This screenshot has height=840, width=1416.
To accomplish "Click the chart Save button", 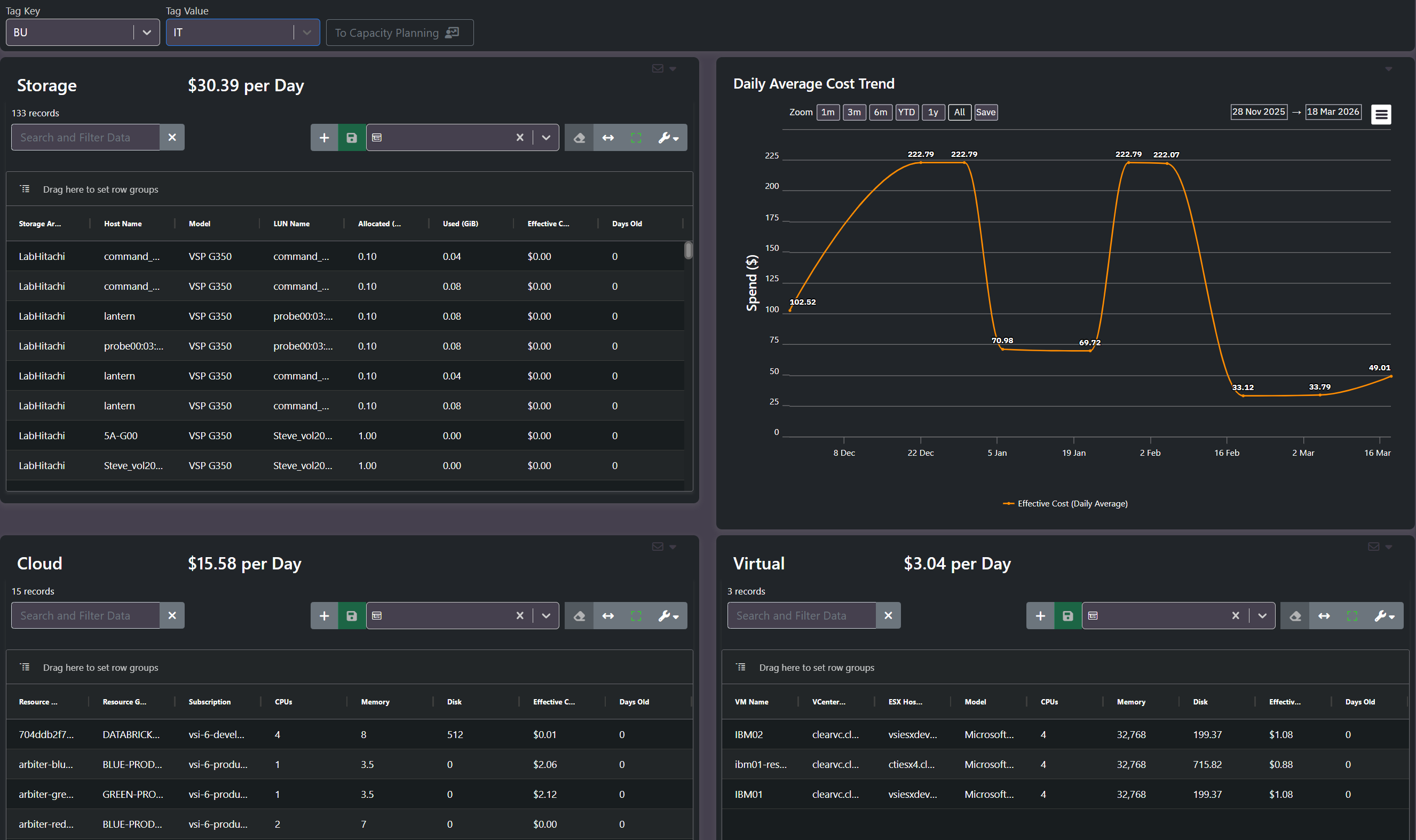I will pyautogui.click(x=985, y=112).
